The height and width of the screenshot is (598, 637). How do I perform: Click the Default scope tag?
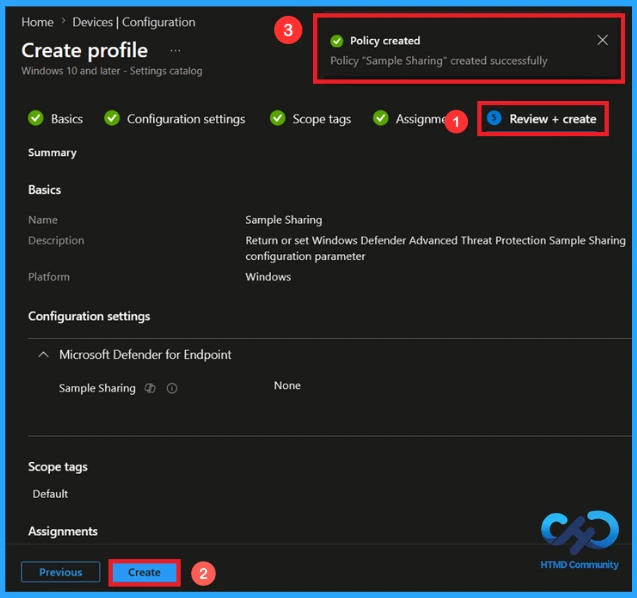pyautogui.click(x=50, y=494)
